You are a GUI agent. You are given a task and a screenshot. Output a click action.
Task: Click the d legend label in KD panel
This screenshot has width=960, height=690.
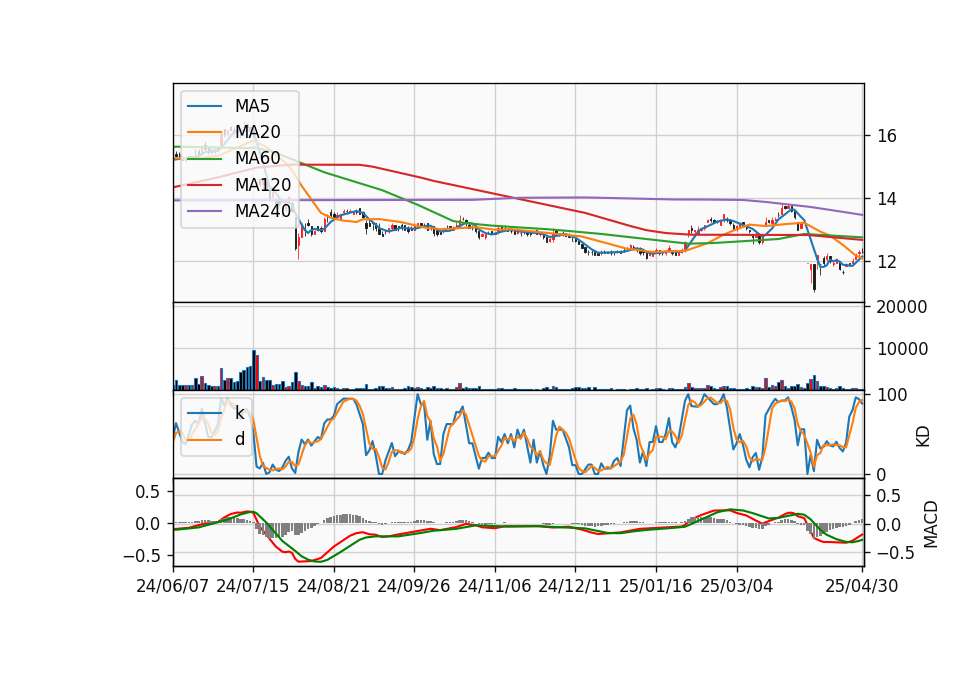[x=240, y=439]
